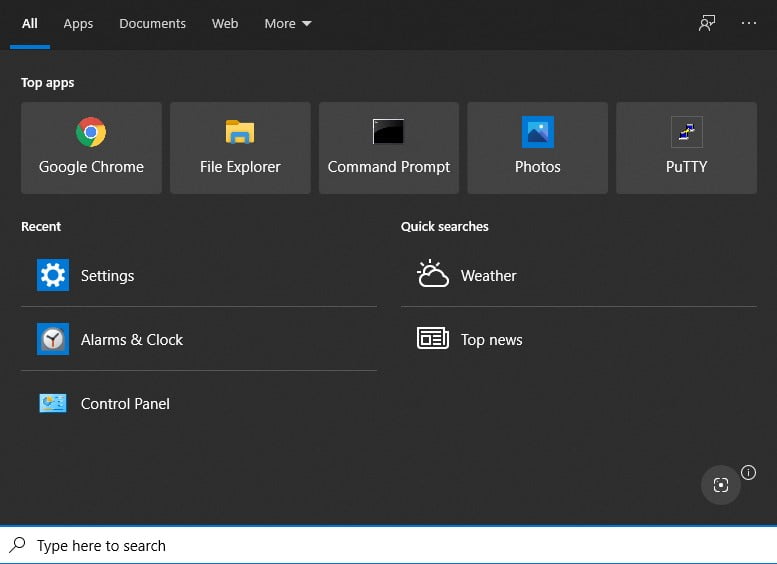Click the info circle icon
The image size is (777, 564).
748,472
